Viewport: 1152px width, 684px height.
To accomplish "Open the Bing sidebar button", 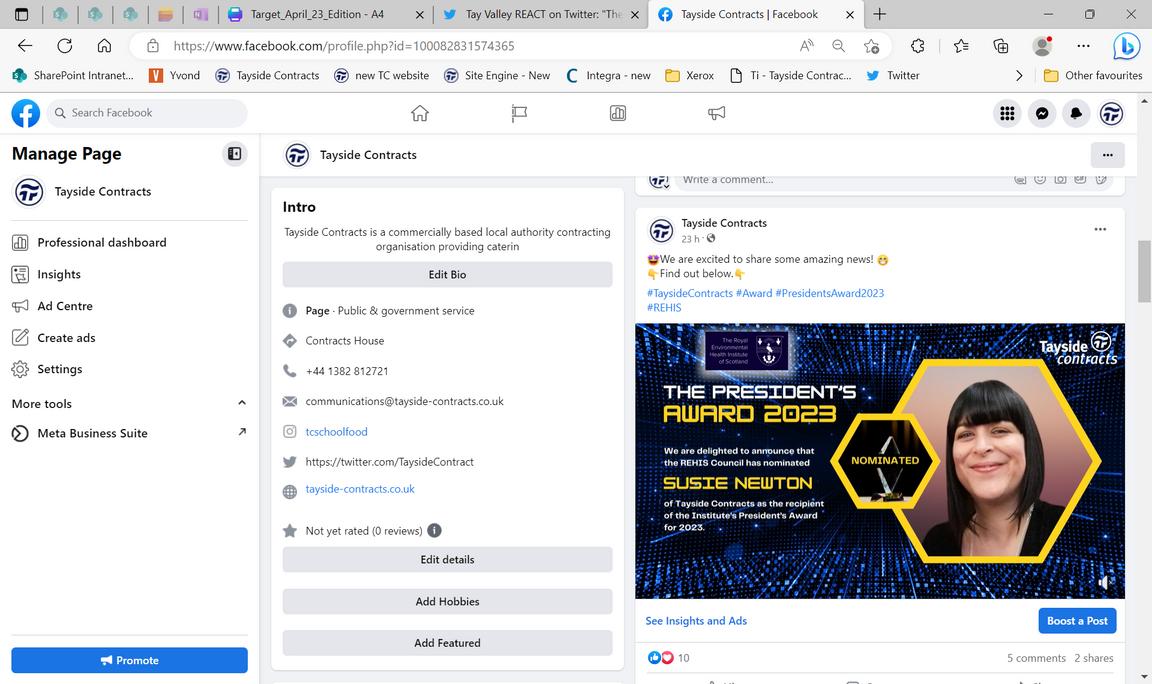I will click(x=1126, y=46).
